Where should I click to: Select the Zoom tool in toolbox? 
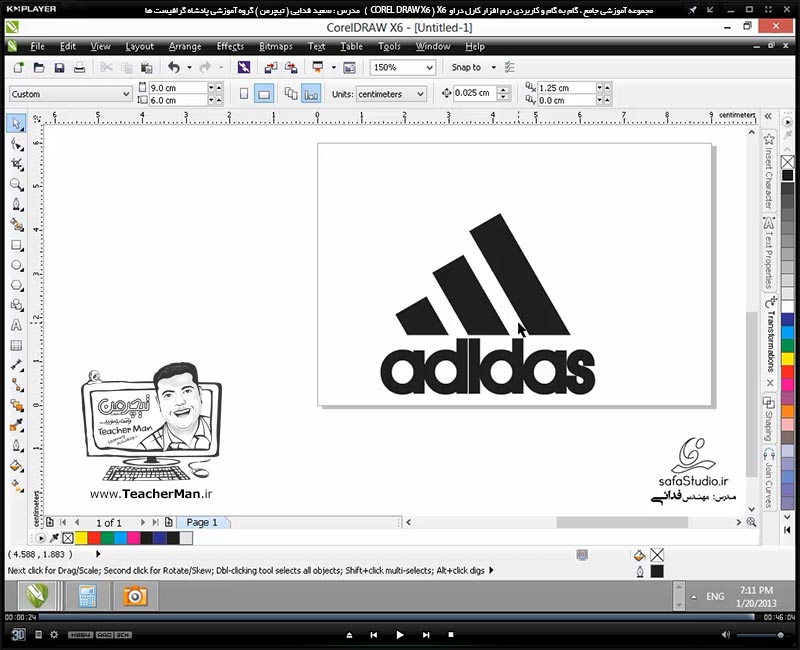click(17, 184)
